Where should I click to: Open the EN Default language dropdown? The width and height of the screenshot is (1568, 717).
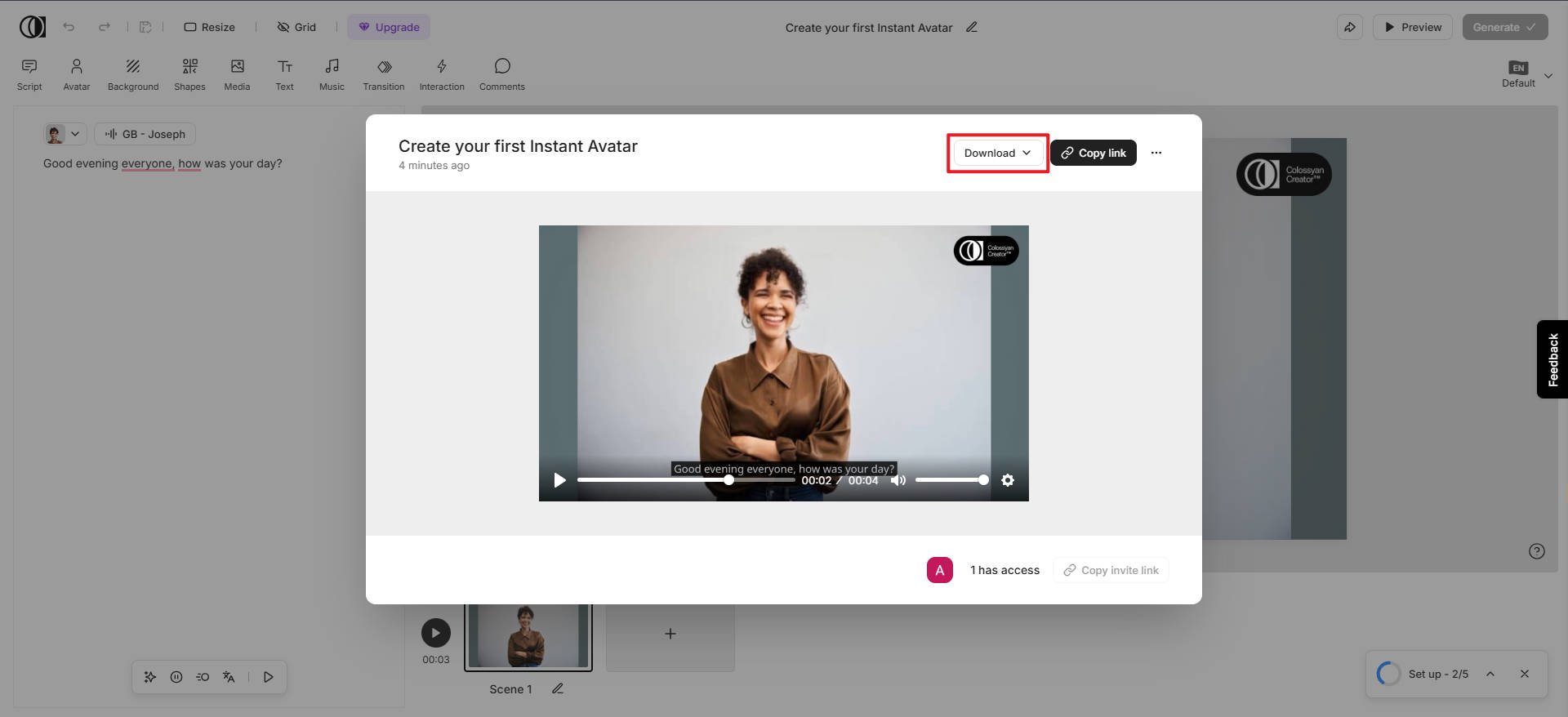1526,74
